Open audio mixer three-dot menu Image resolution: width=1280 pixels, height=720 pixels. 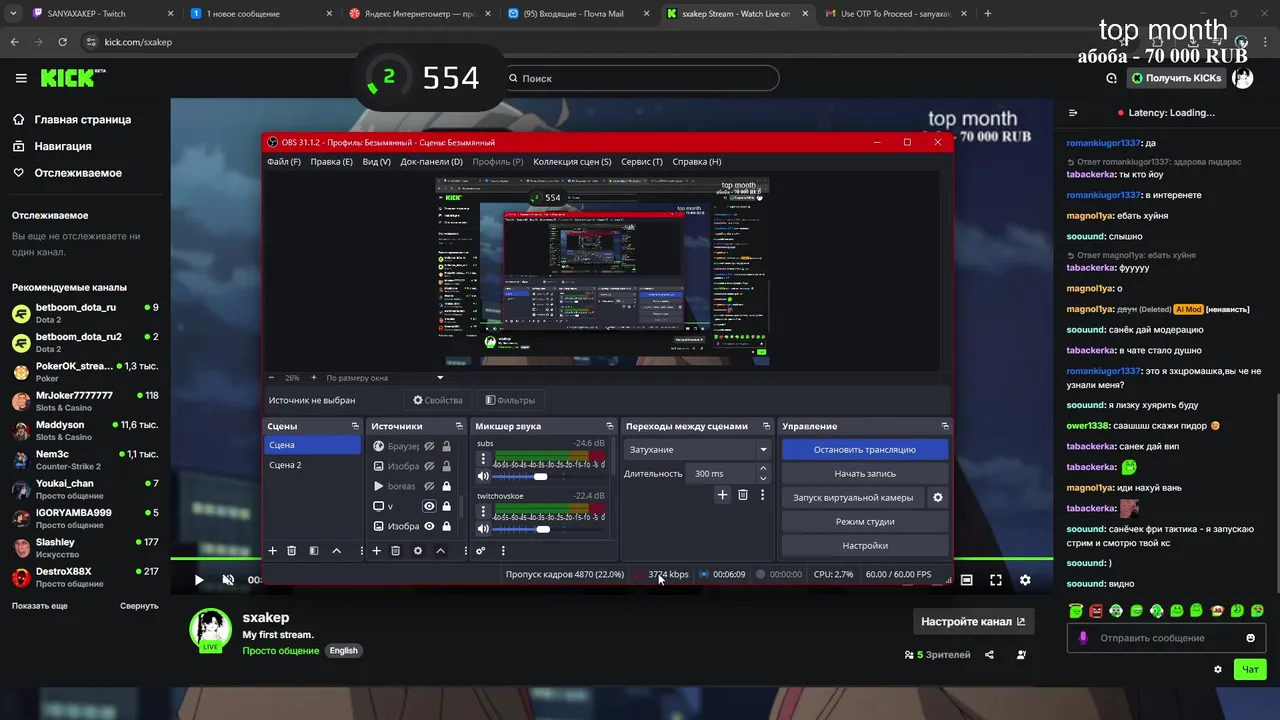point(503,551)
